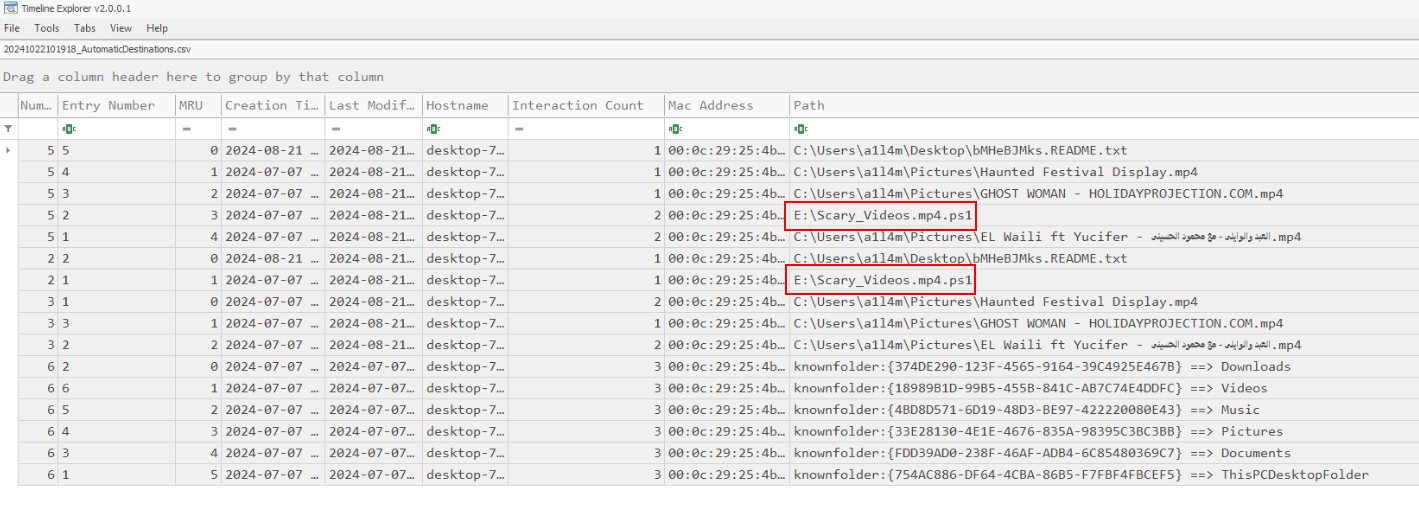The width and height of the screenshot is (1419, 524).
Task: Select the AutomaticDestinations.csv tab
Action: [x=97, y=48]
